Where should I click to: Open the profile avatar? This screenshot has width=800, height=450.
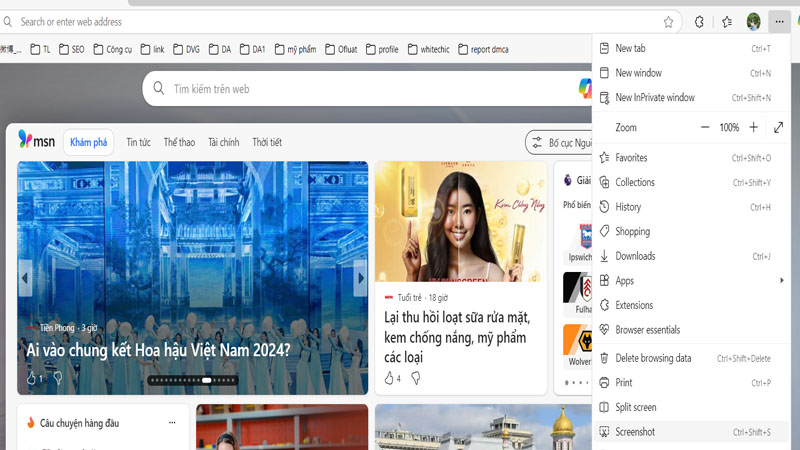pyautogui.click(x=754, y=22)
